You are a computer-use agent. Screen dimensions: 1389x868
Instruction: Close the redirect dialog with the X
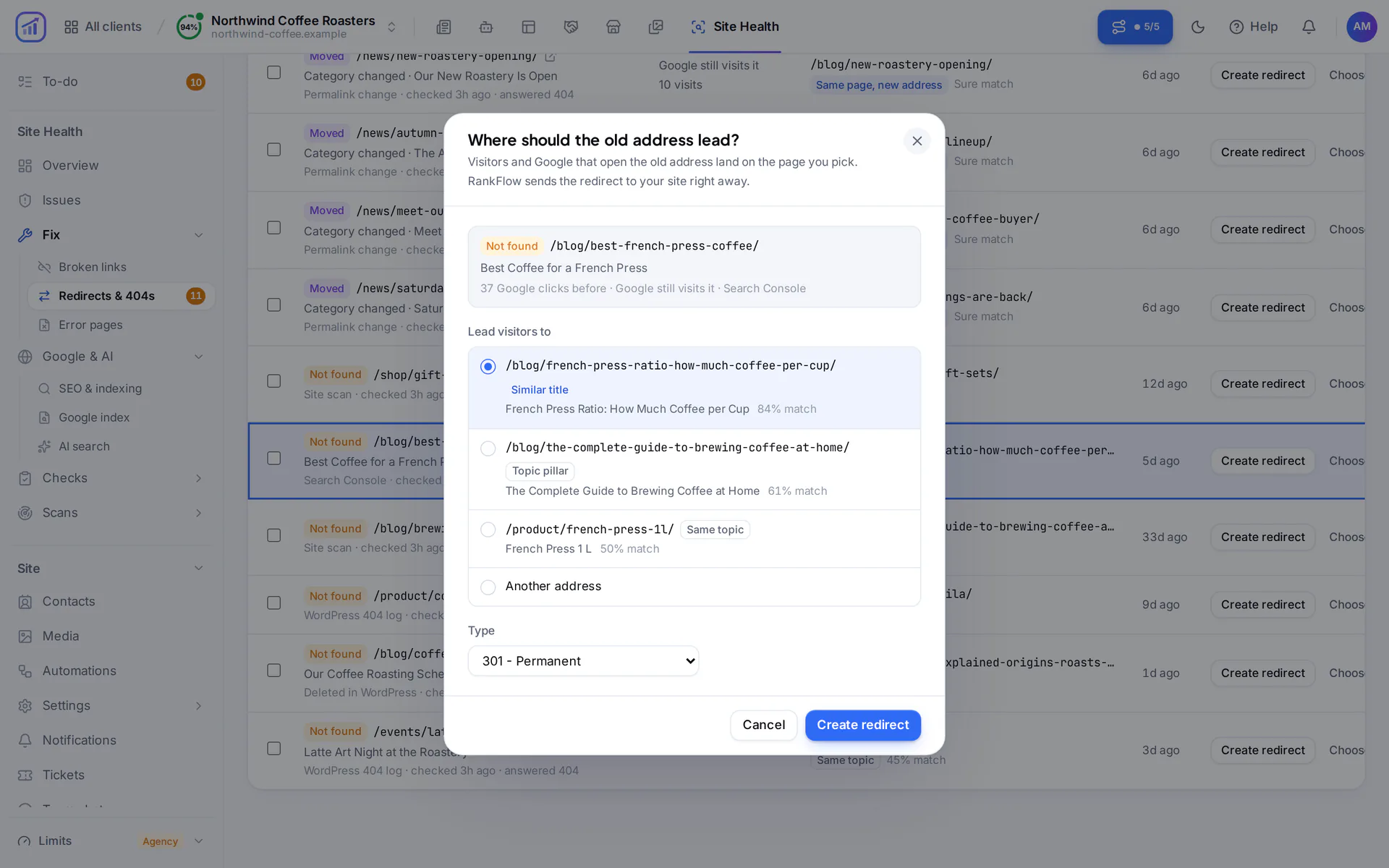point(917,141)
